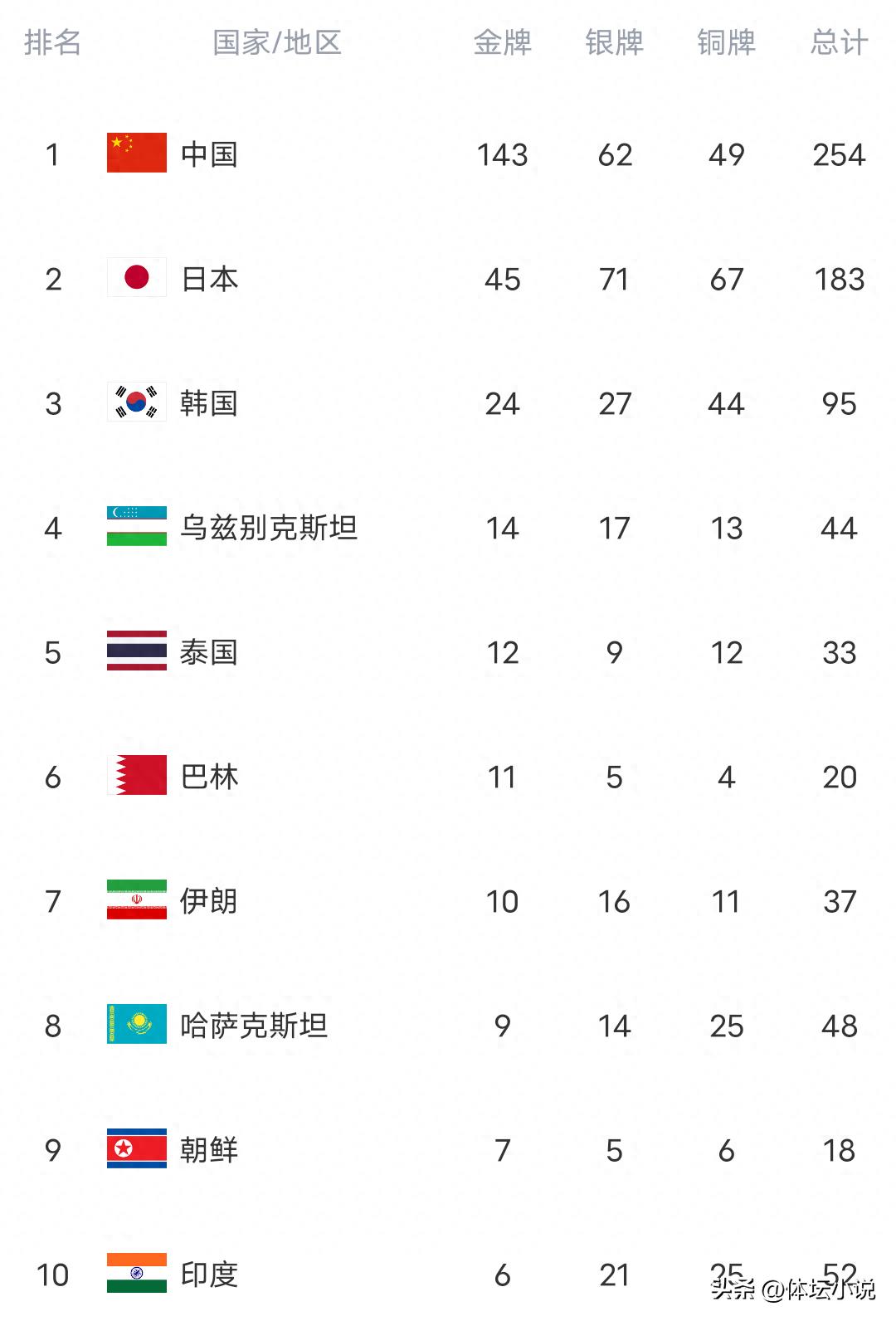Click the 国家/地区 column header
Image resolution: width=896 pixels, height=1321 pixels.
277,42
